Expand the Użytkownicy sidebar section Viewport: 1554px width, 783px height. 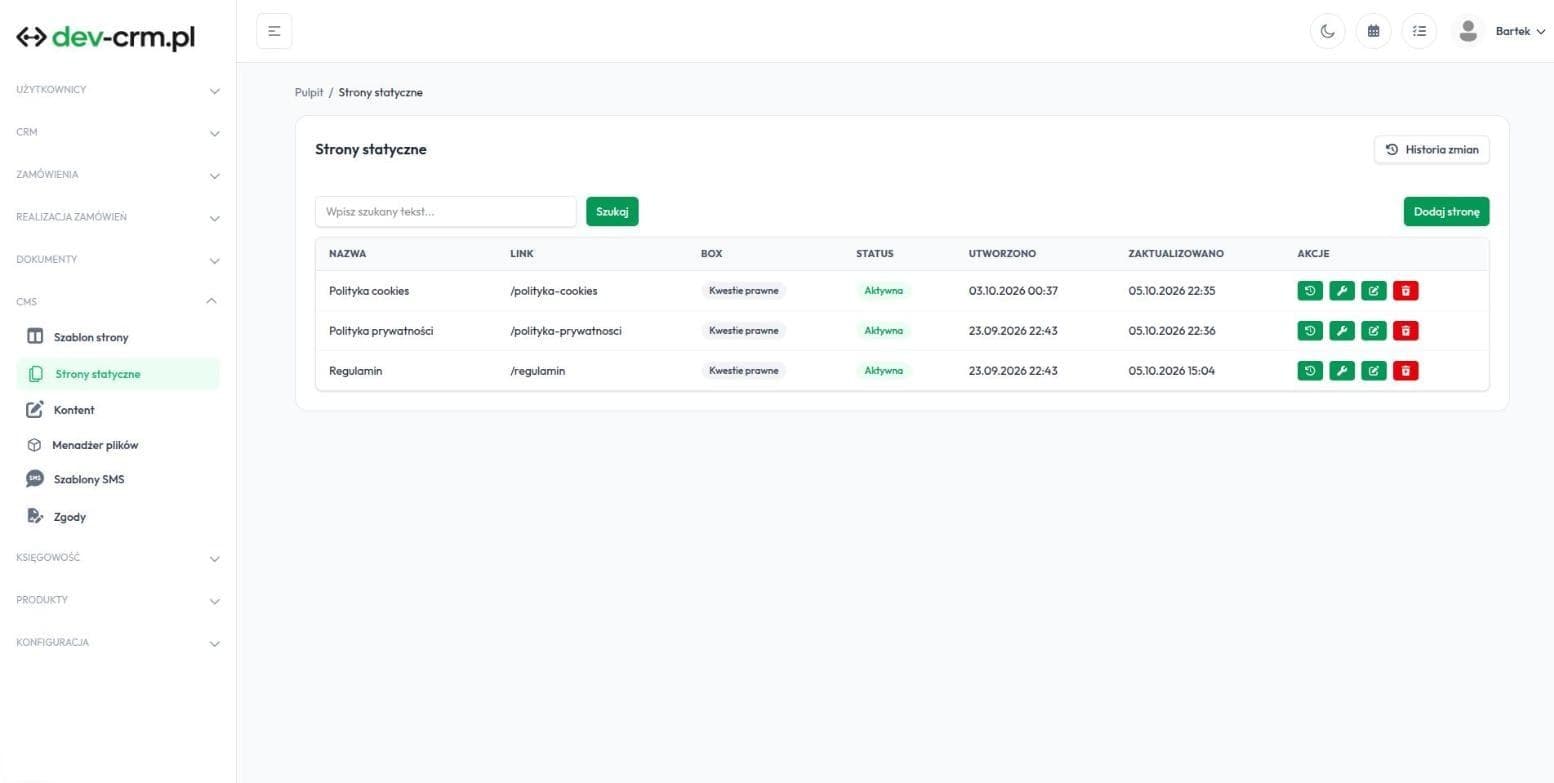click(118, 90)
